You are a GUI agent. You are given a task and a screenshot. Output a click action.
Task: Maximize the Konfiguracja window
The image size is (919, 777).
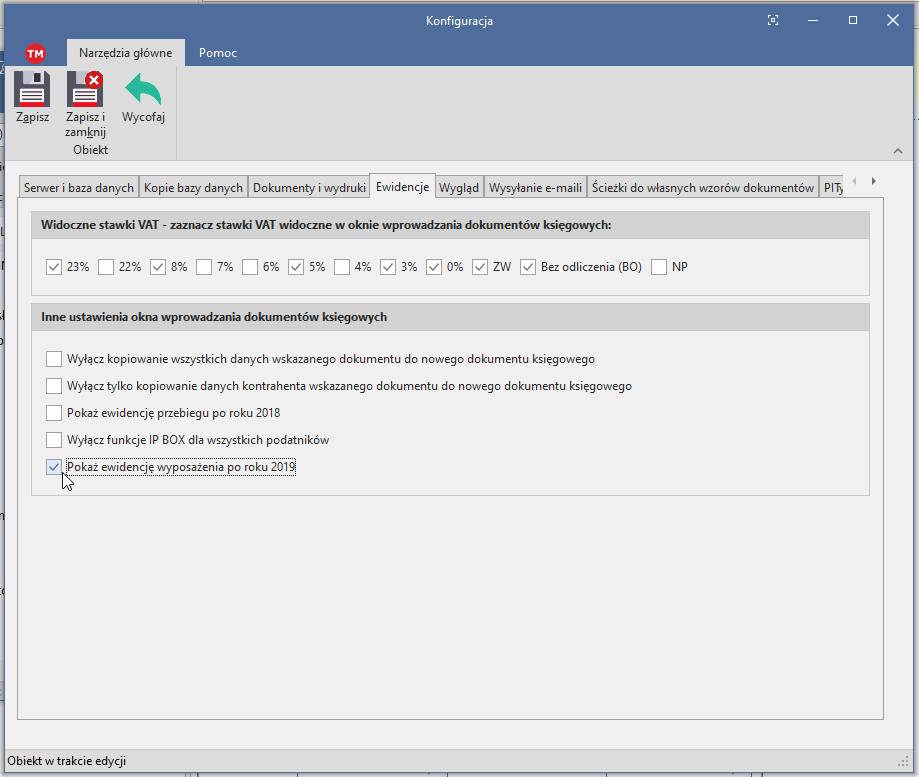(852, 20)
